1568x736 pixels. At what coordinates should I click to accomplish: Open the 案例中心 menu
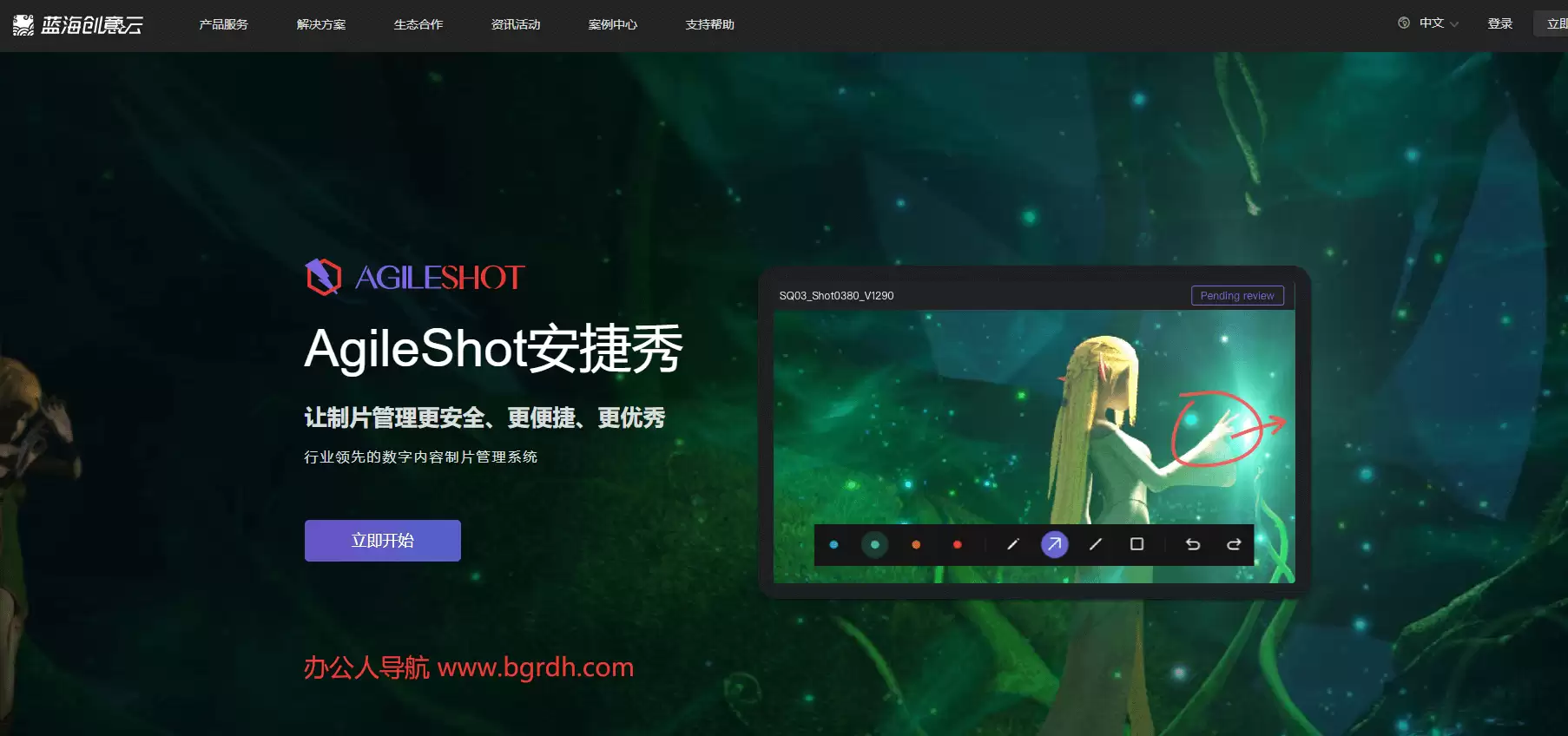click(613, 24)
